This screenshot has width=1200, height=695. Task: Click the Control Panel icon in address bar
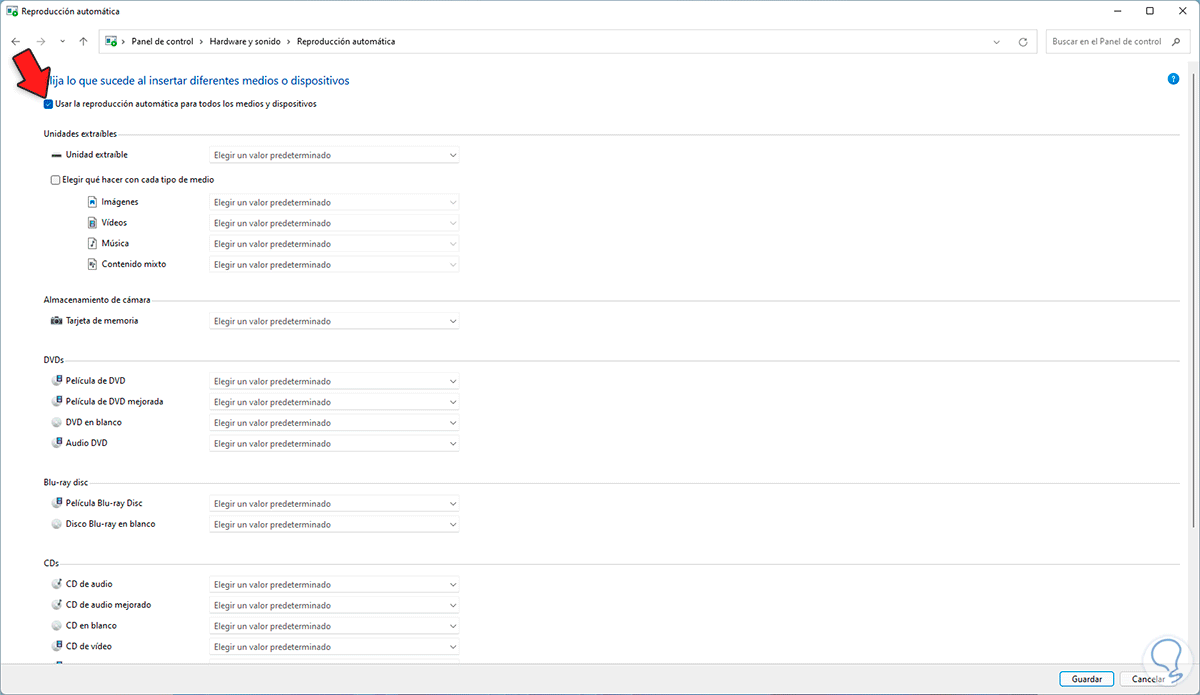pyautogui.click(x=112, y=42)
